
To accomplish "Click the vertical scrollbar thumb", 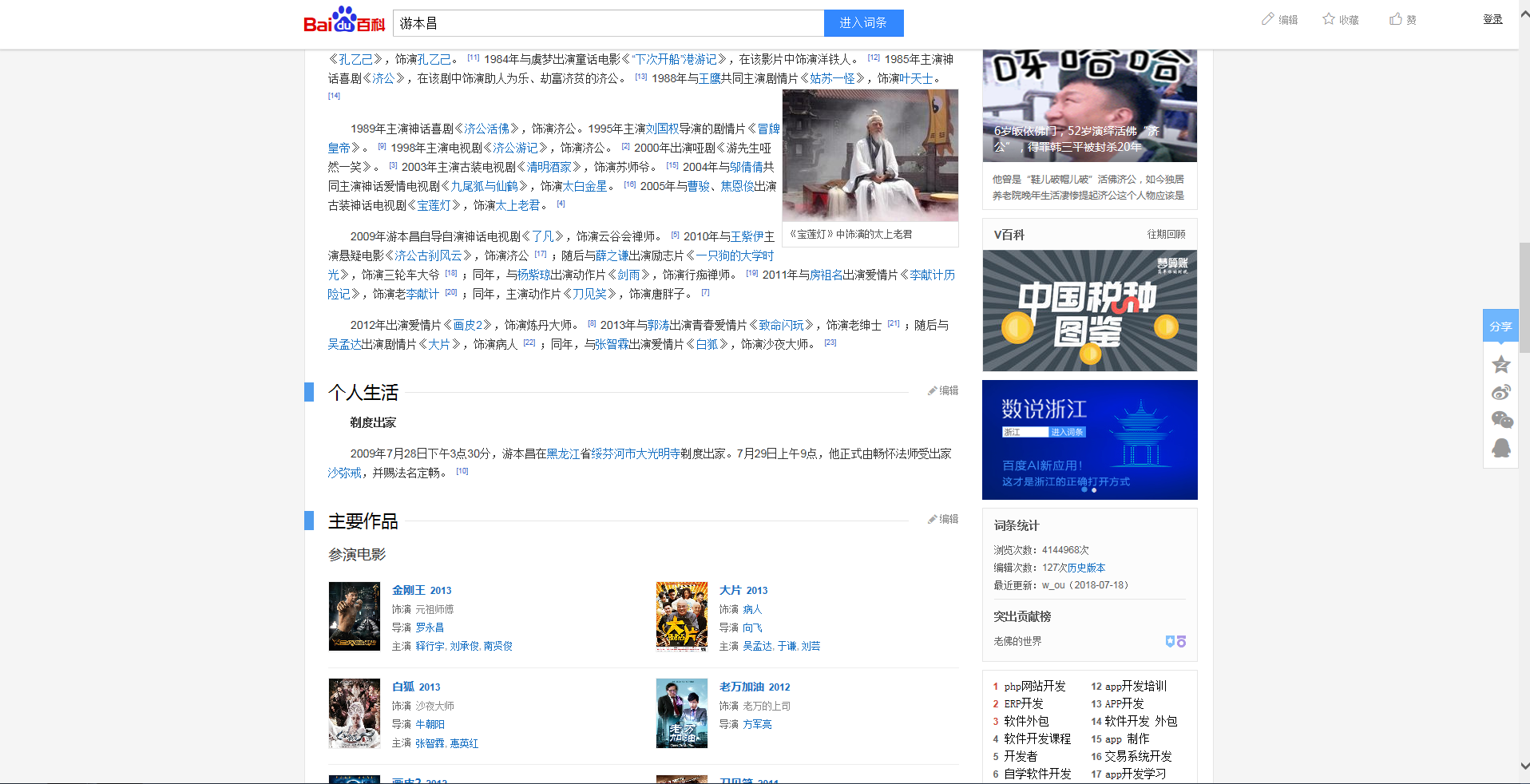I will click(1524, 298).
